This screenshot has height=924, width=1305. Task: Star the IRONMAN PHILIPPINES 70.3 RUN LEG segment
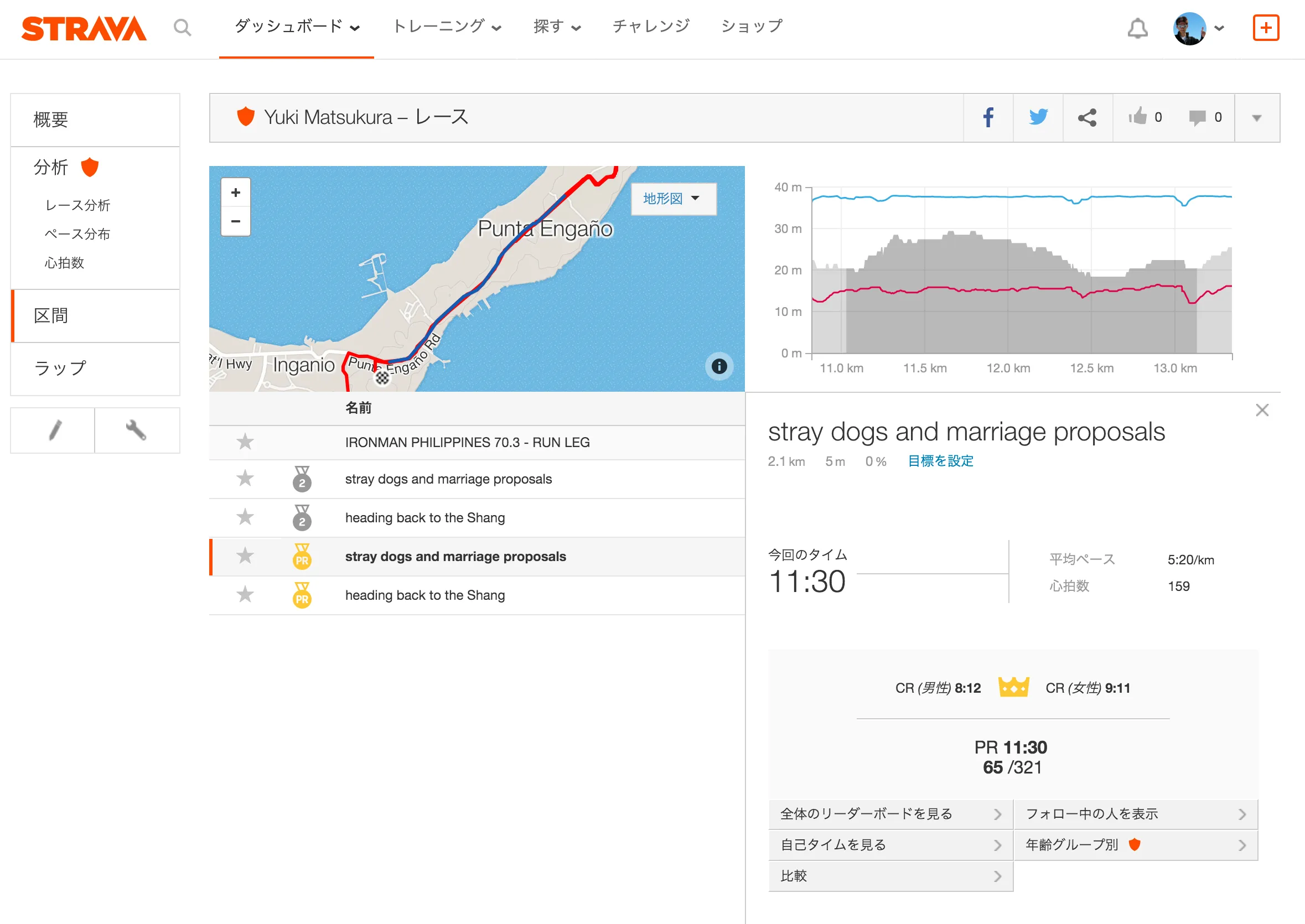point(245,443)
